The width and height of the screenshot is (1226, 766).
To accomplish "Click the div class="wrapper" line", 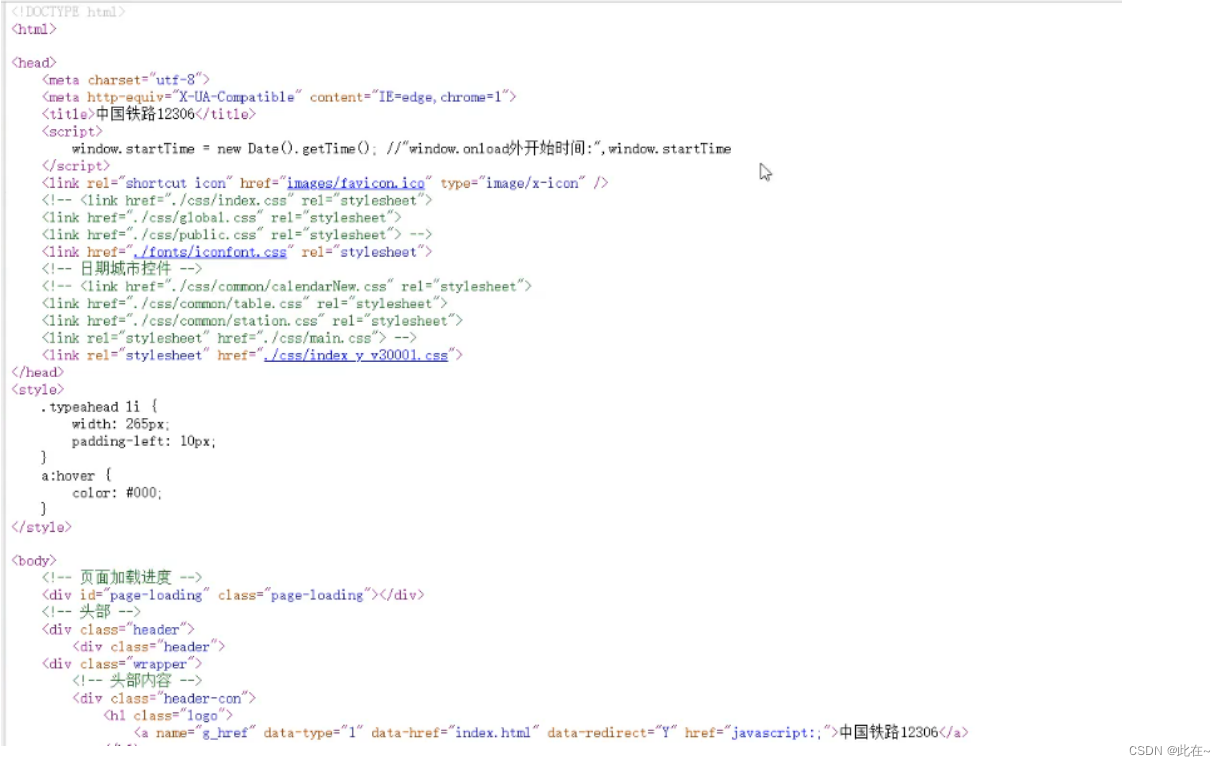I will click(x=122, y=664).
